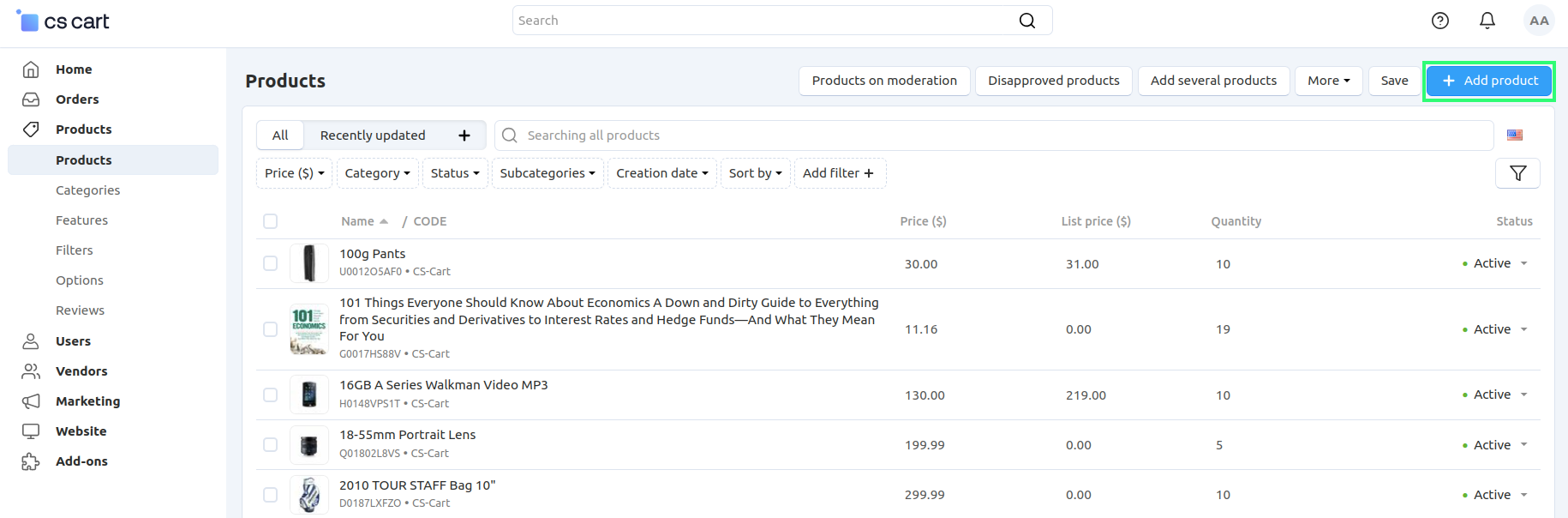The image size is (1568, 518).
Task: Click the Save button
Action: 1395,81
